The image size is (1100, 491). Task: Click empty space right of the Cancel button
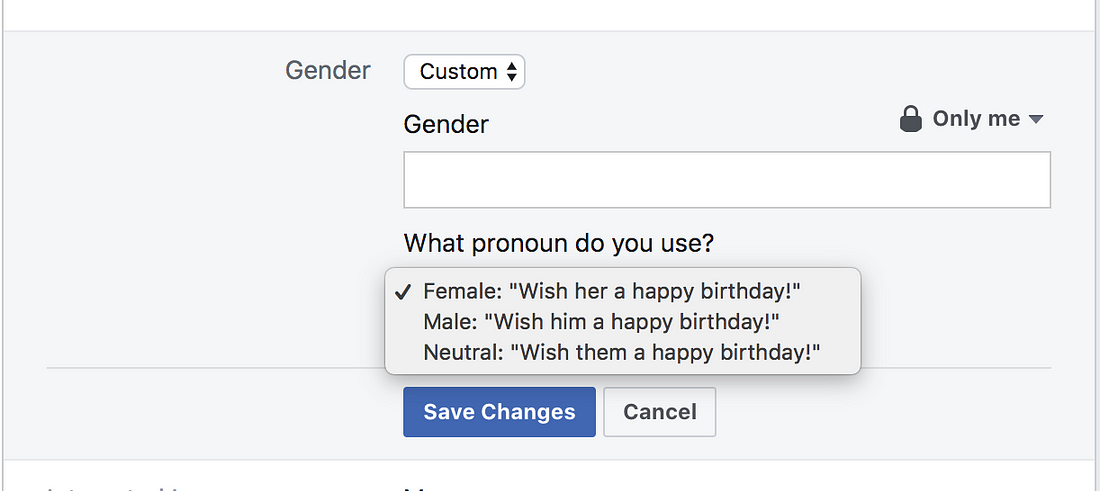[x=880, y=412]
